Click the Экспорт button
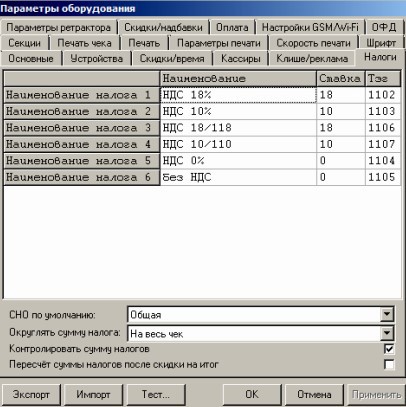 coord(31,395)
